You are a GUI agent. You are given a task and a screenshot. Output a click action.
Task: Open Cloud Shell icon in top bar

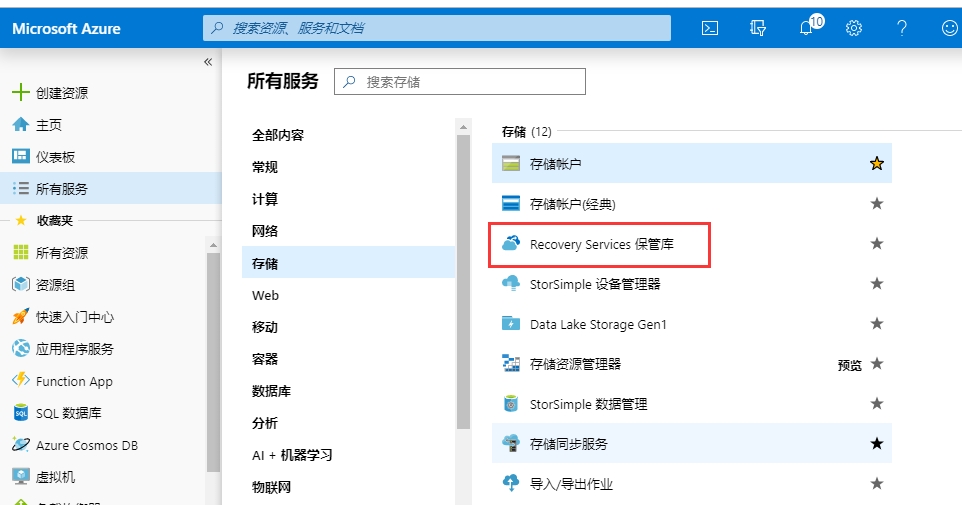point(709,28)
